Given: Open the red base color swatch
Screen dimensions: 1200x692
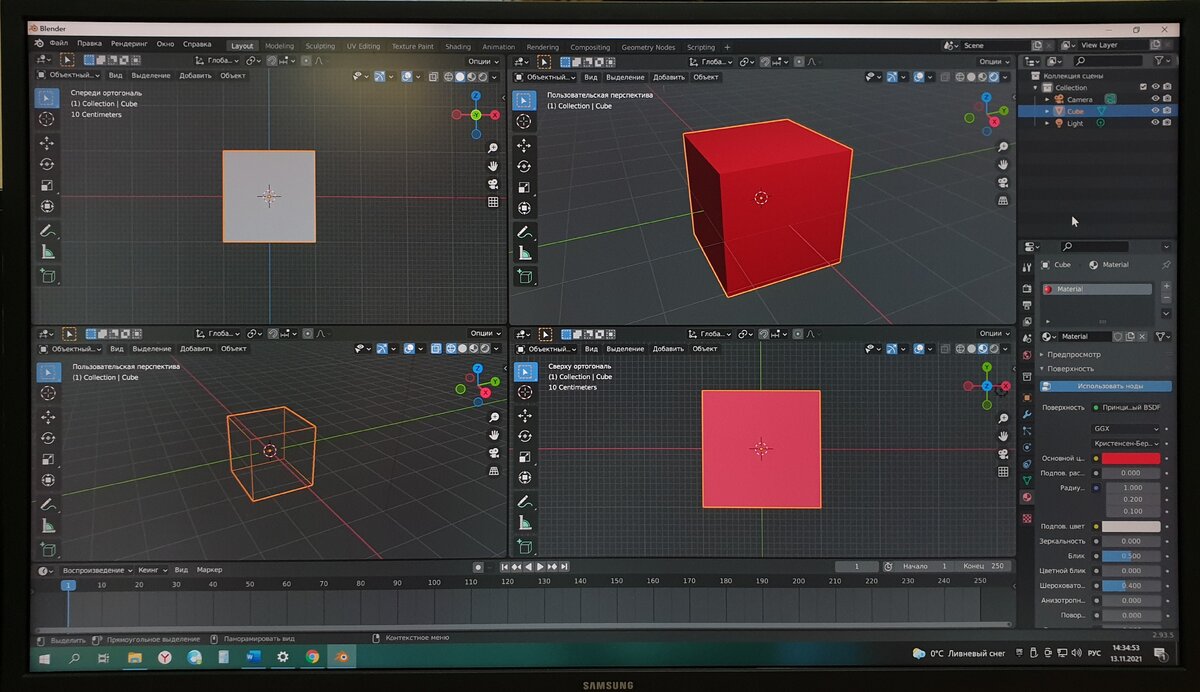Looking at the screenshot, I should pos(1131,458).
